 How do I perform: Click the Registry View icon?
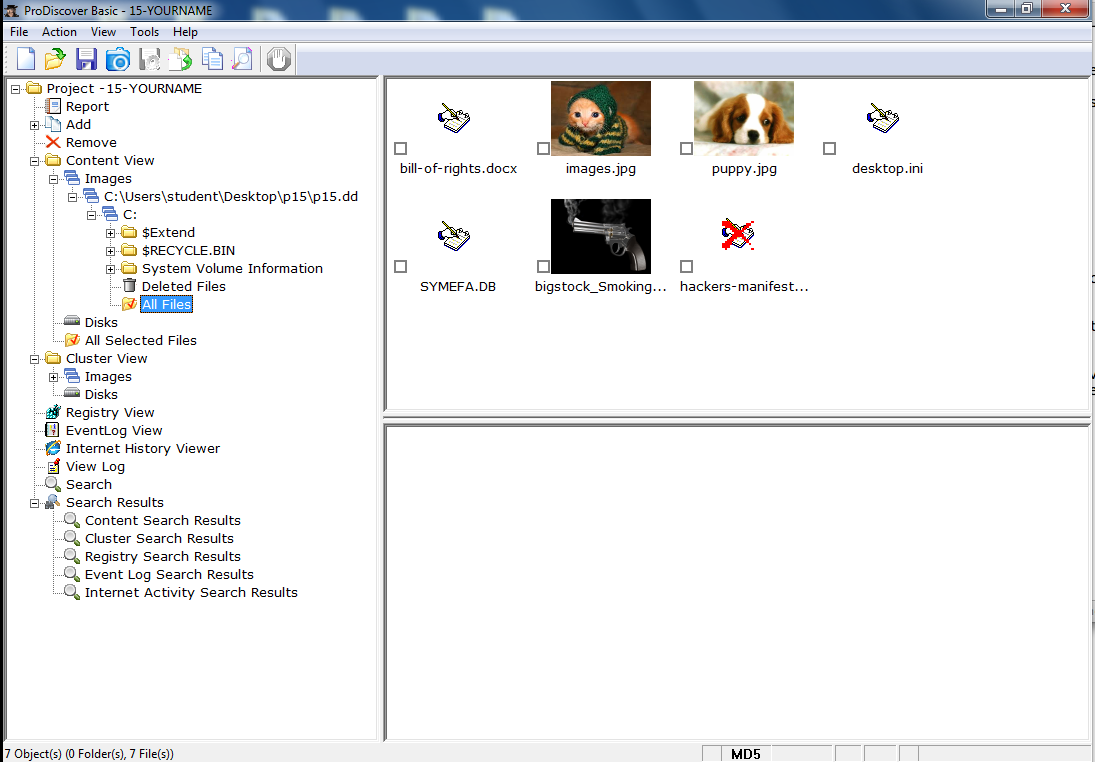[x=53, y=412]
